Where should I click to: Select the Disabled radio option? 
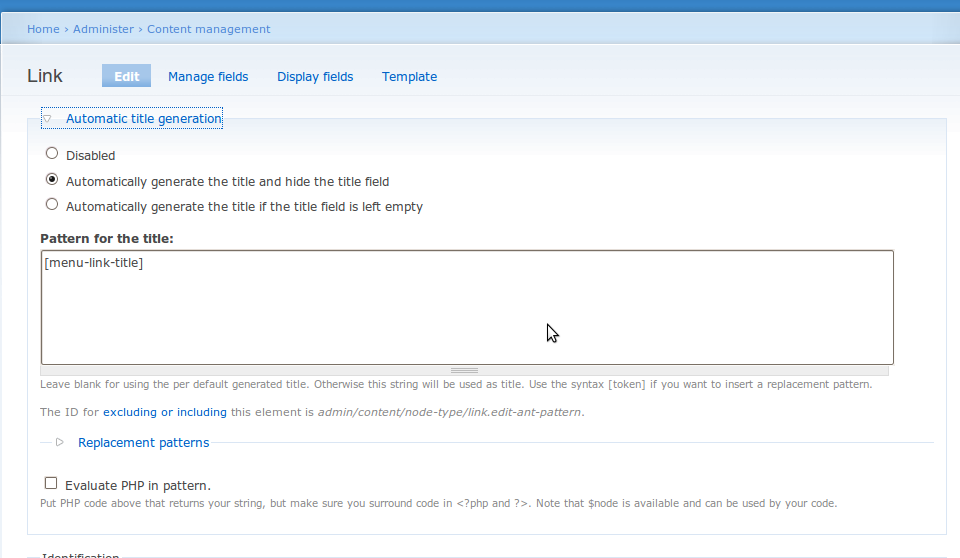coord(52,153)
